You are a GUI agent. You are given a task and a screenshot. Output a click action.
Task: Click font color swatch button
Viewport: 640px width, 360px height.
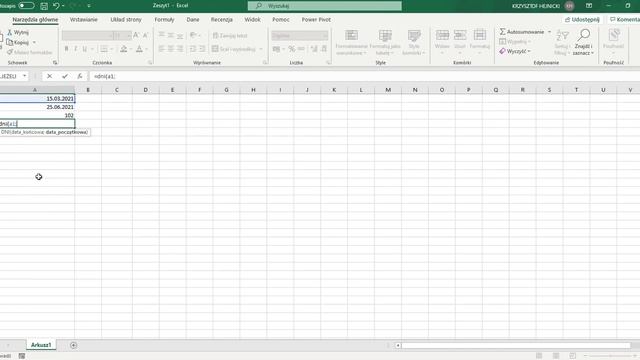139,49
